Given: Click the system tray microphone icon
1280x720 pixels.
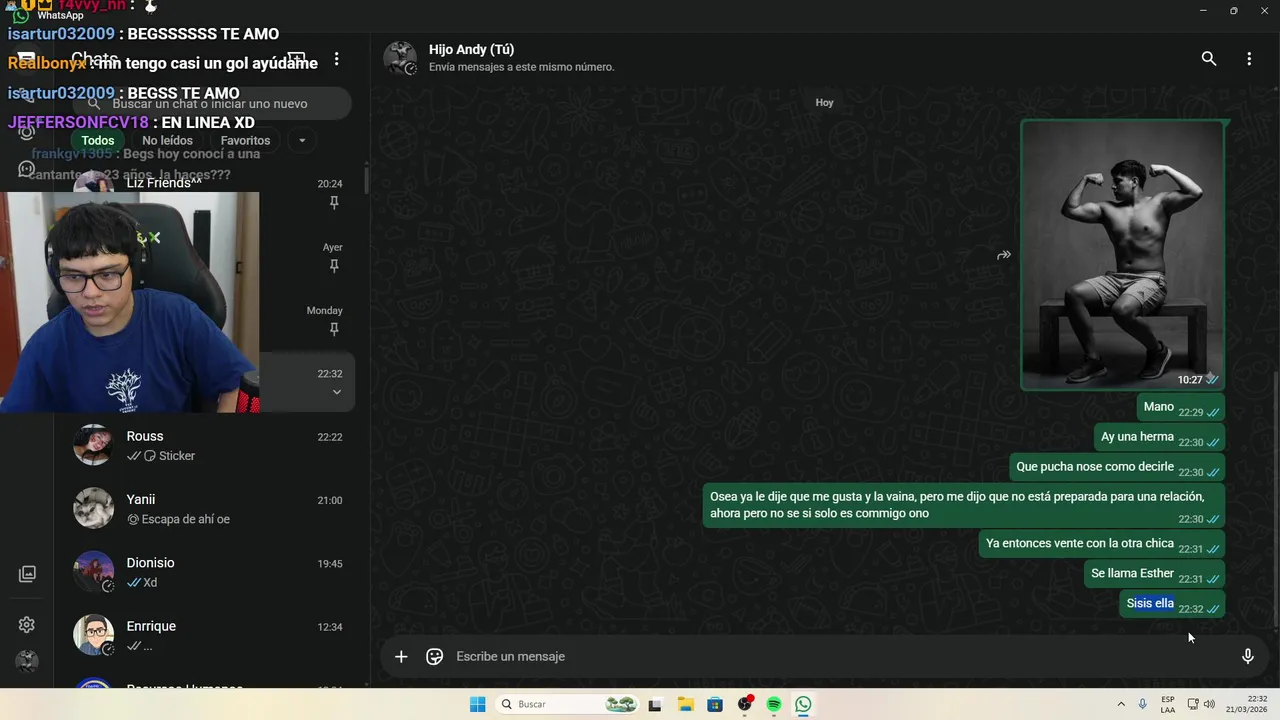Looking at the screenshot, I should tap(1142, 704).
